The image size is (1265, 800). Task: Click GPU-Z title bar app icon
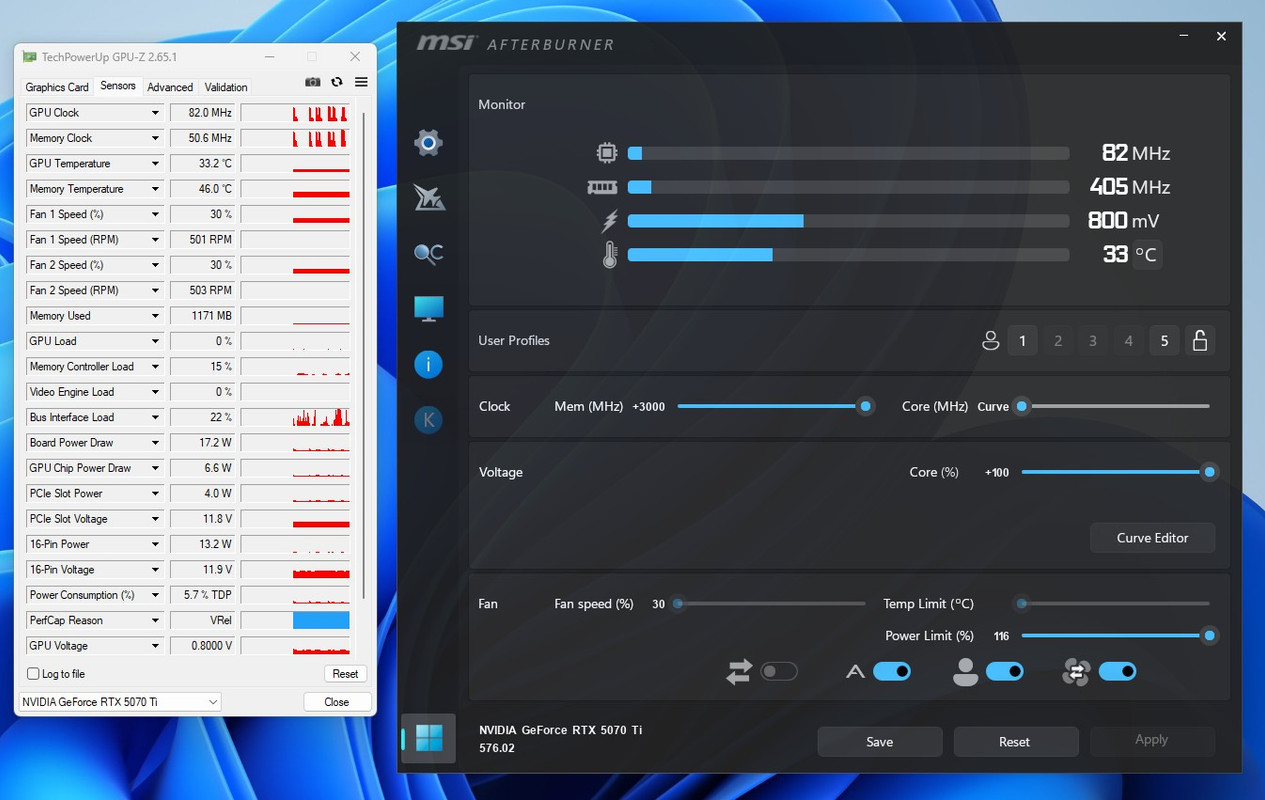(30, 57)
